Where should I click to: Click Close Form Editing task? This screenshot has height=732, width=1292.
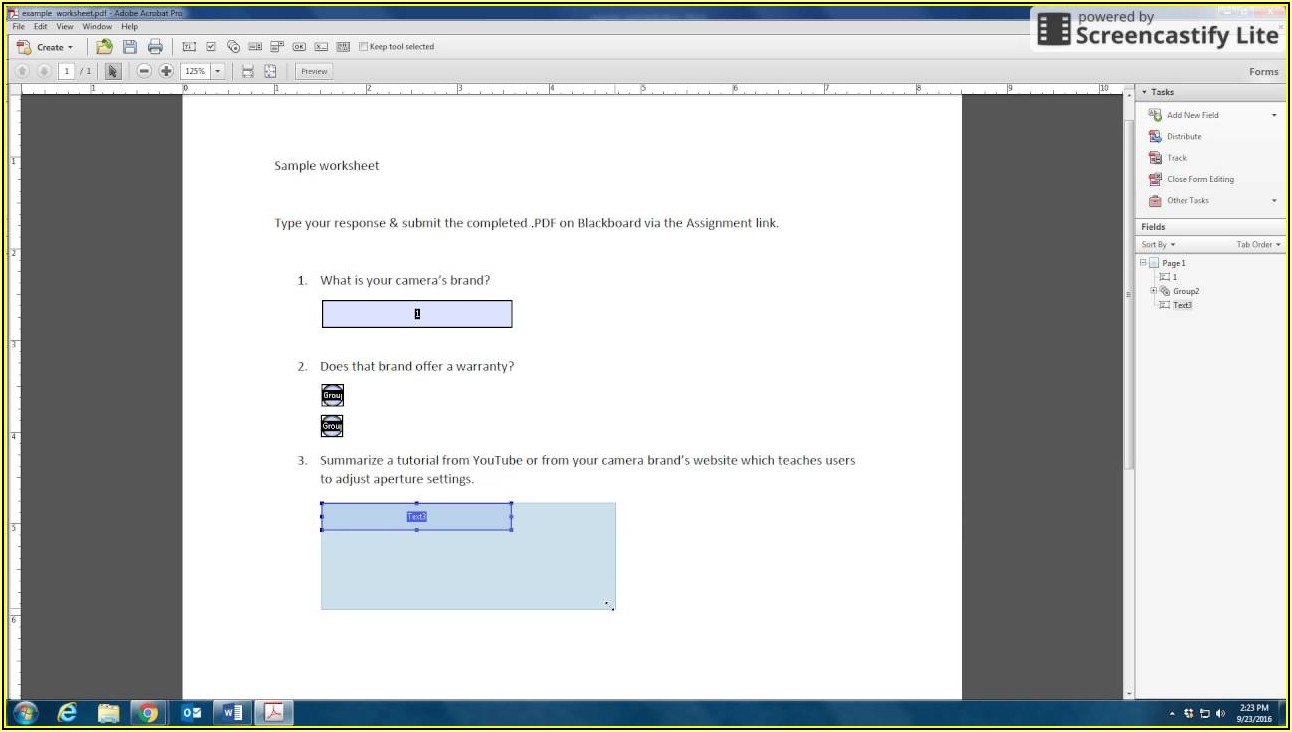click(x=1200, y=179)
